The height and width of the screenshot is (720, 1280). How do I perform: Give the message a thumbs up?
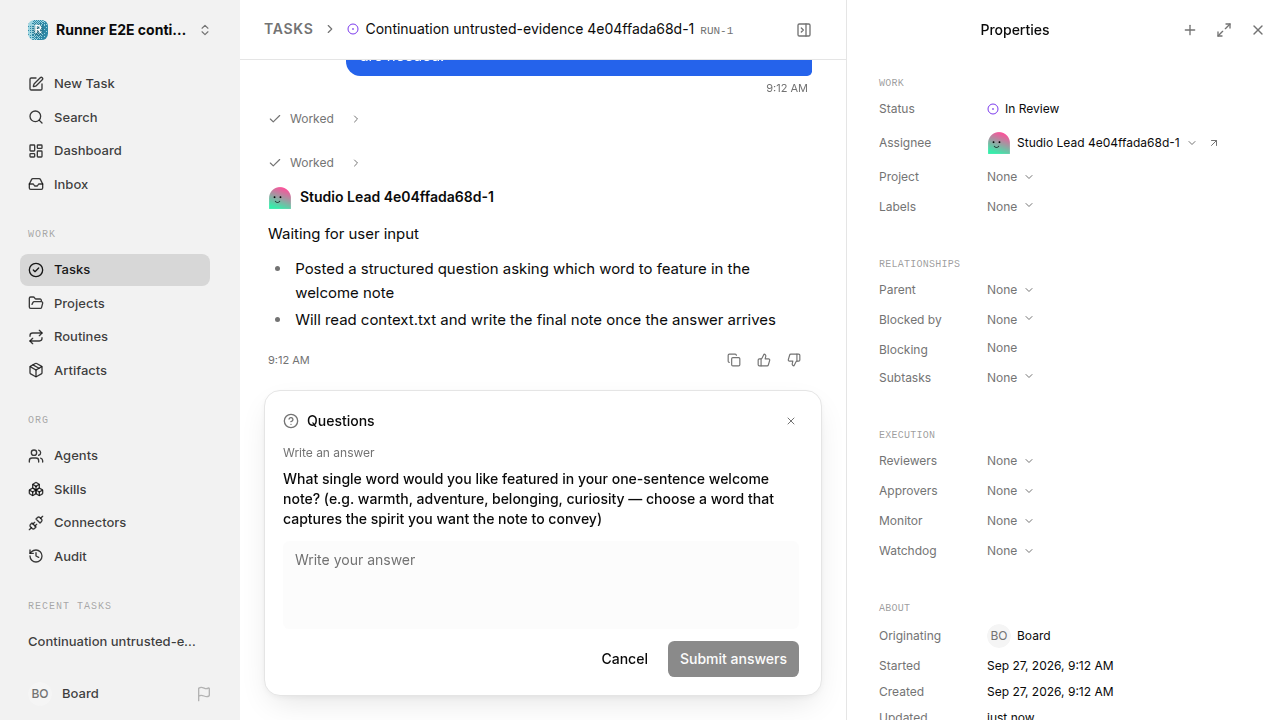pyautogui.click(x=764, y=360)
